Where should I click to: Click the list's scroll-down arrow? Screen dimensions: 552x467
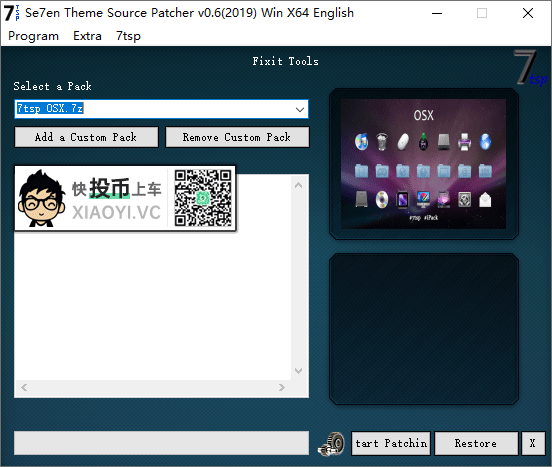299,371
